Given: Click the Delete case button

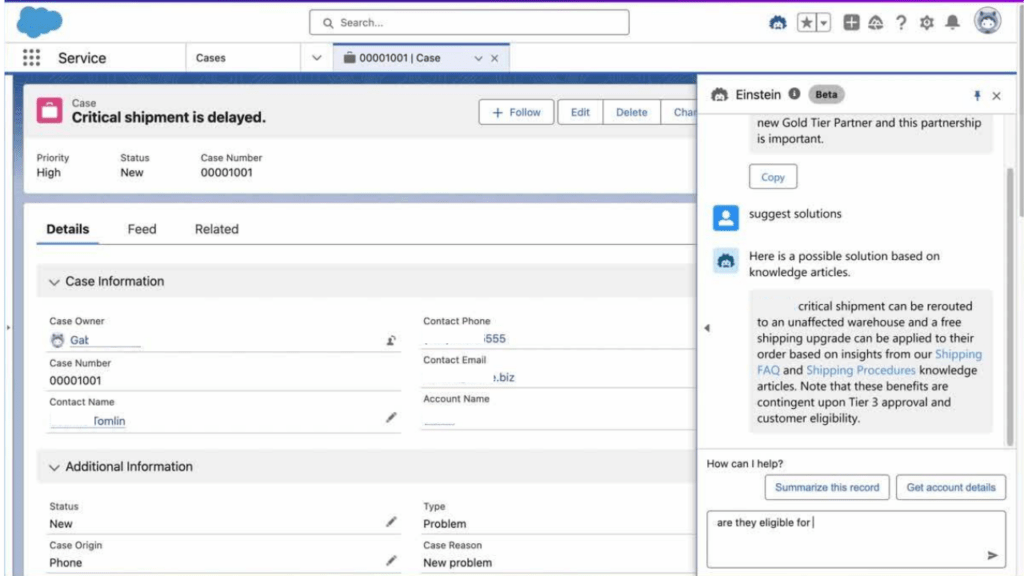Looking at the screenshot, I should [x=631, y=112].
